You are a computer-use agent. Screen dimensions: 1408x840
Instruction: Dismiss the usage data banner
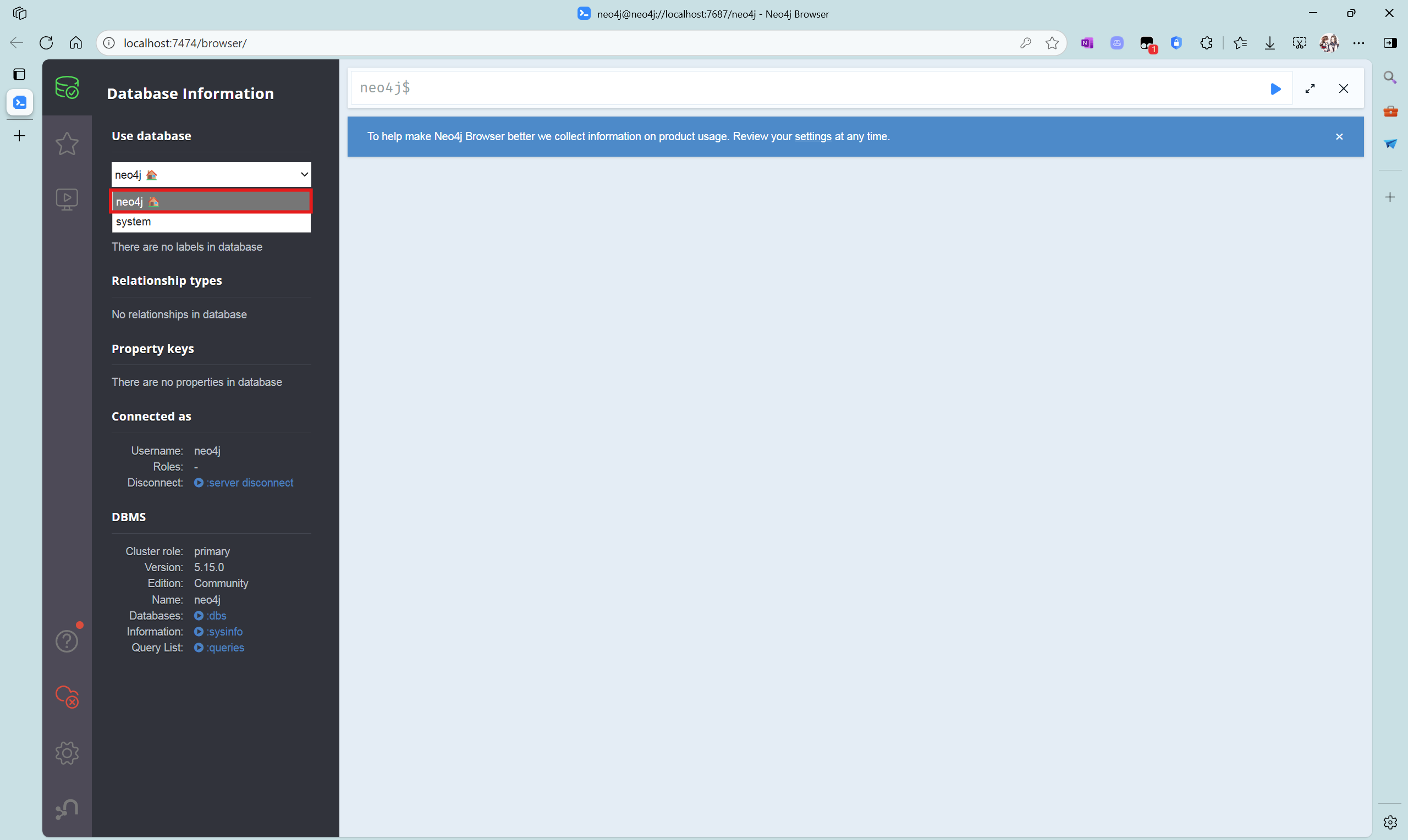pyautogui.click(x=1339, y=137)
